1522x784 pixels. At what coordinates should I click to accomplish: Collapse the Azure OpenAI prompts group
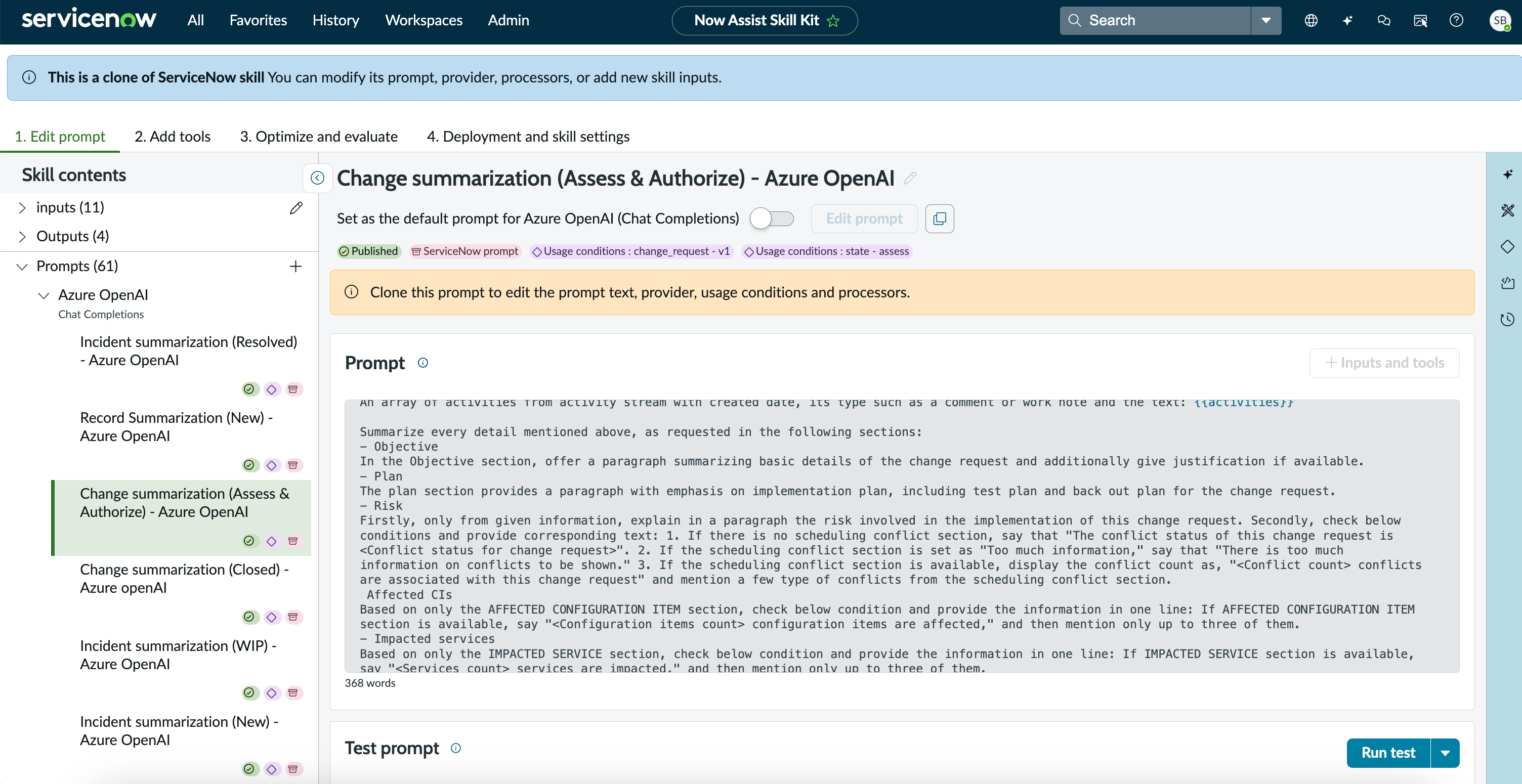tap(44, 295)
